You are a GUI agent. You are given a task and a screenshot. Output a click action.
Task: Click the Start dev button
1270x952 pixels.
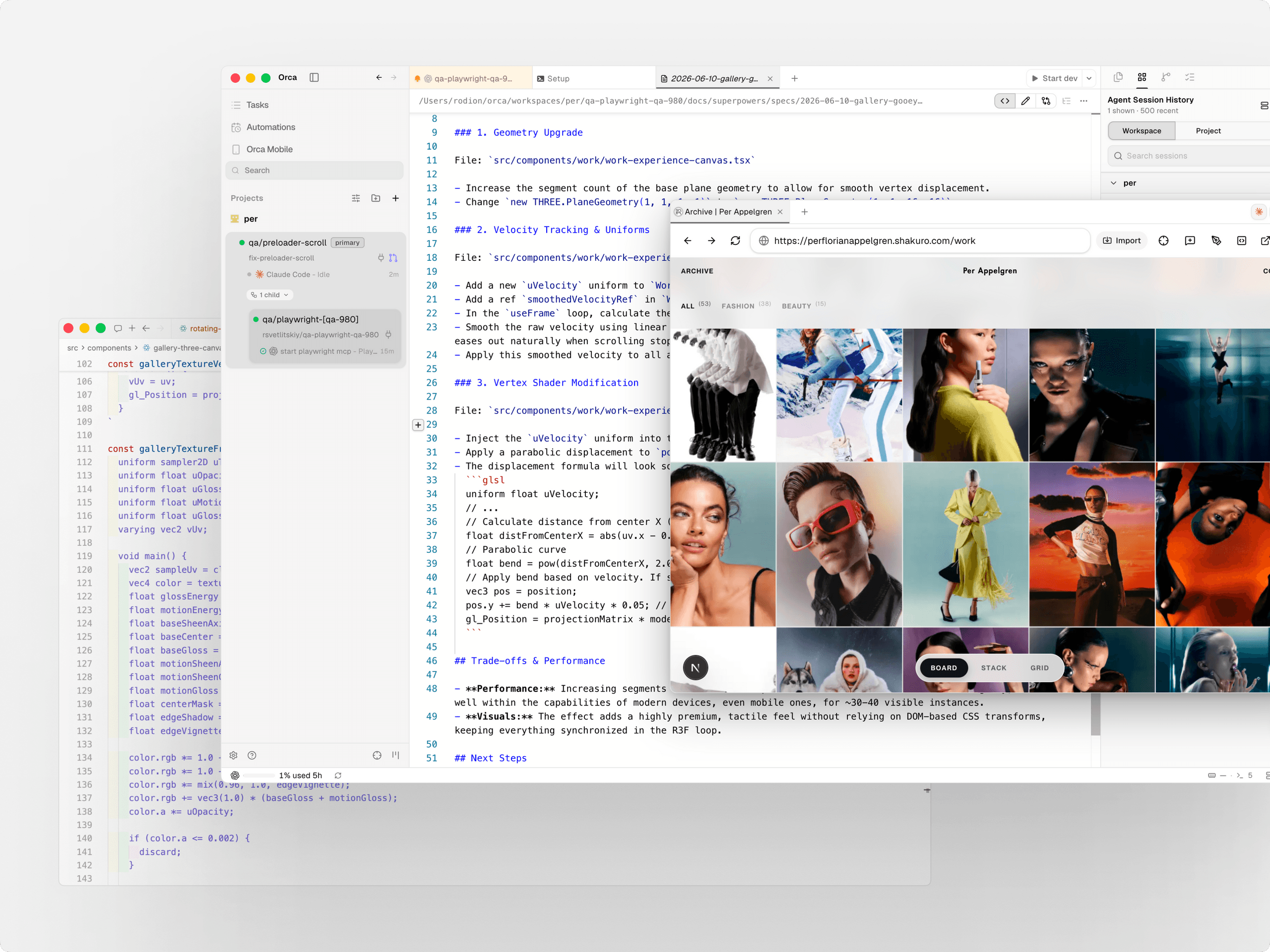[x=1054, y=79]
